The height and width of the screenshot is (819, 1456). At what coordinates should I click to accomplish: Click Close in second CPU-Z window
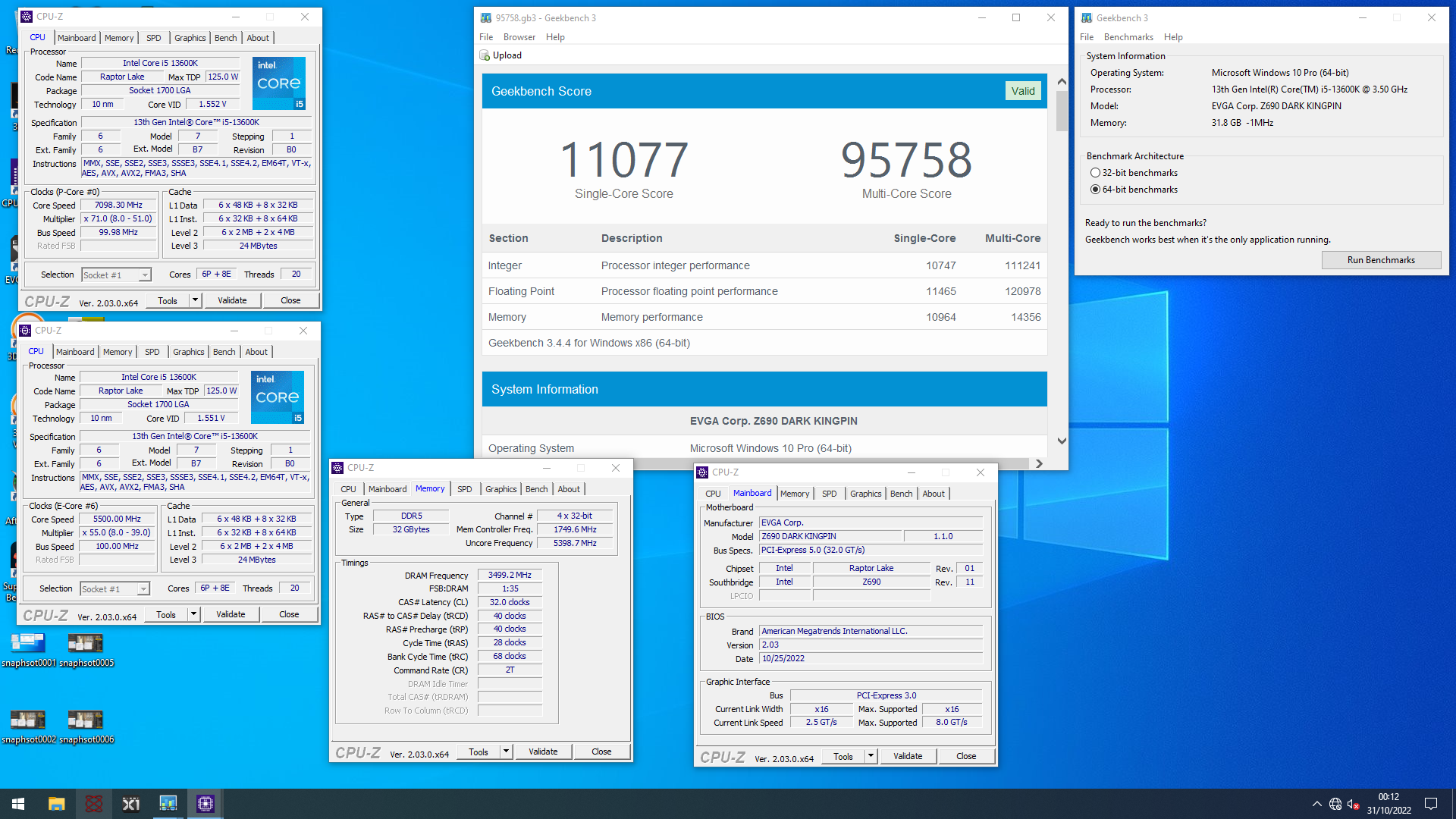click(289, 614)
